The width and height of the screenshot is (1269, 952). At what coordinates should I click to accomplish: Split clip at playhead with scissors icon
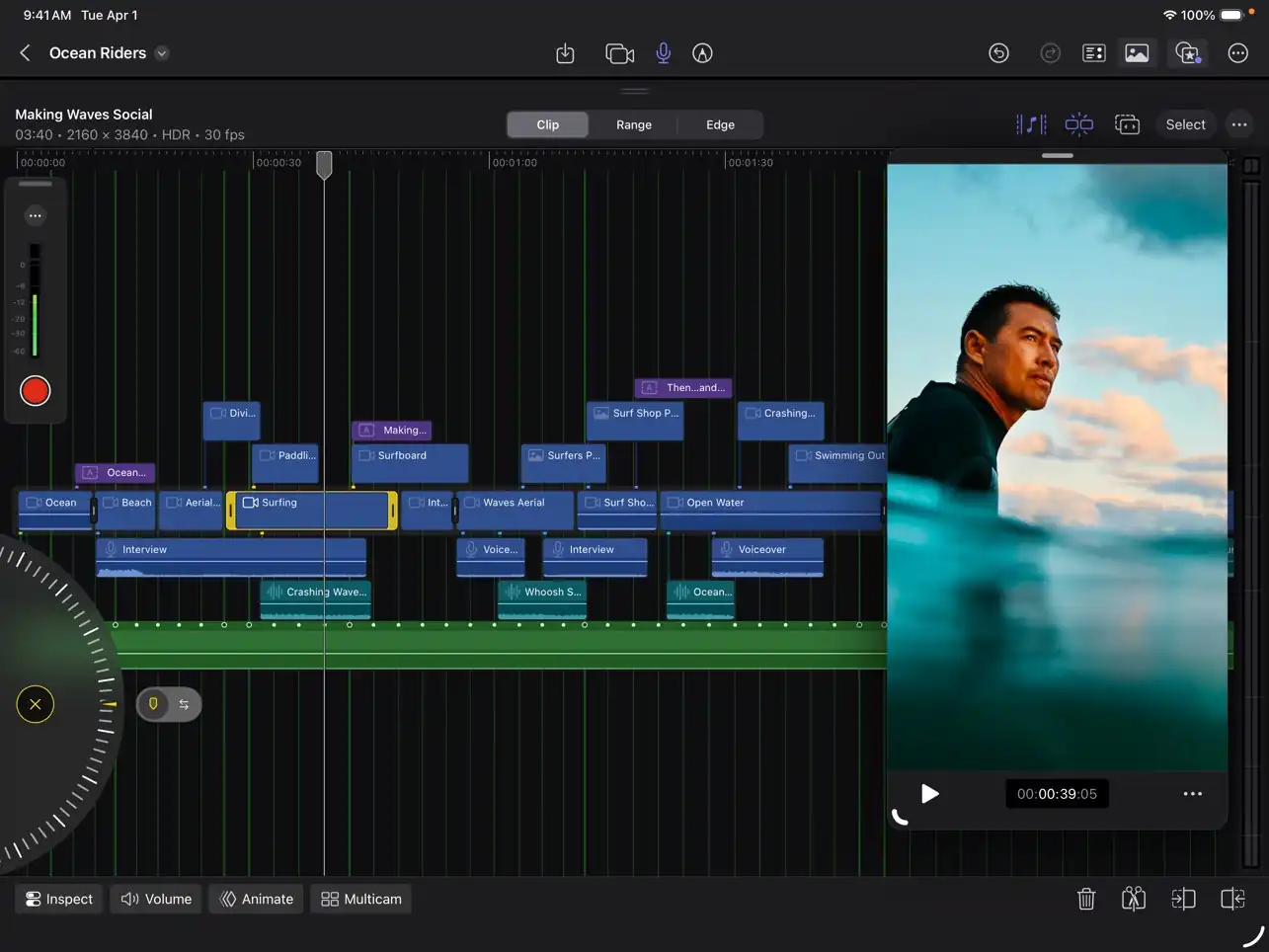click(x=1133, y=899)
